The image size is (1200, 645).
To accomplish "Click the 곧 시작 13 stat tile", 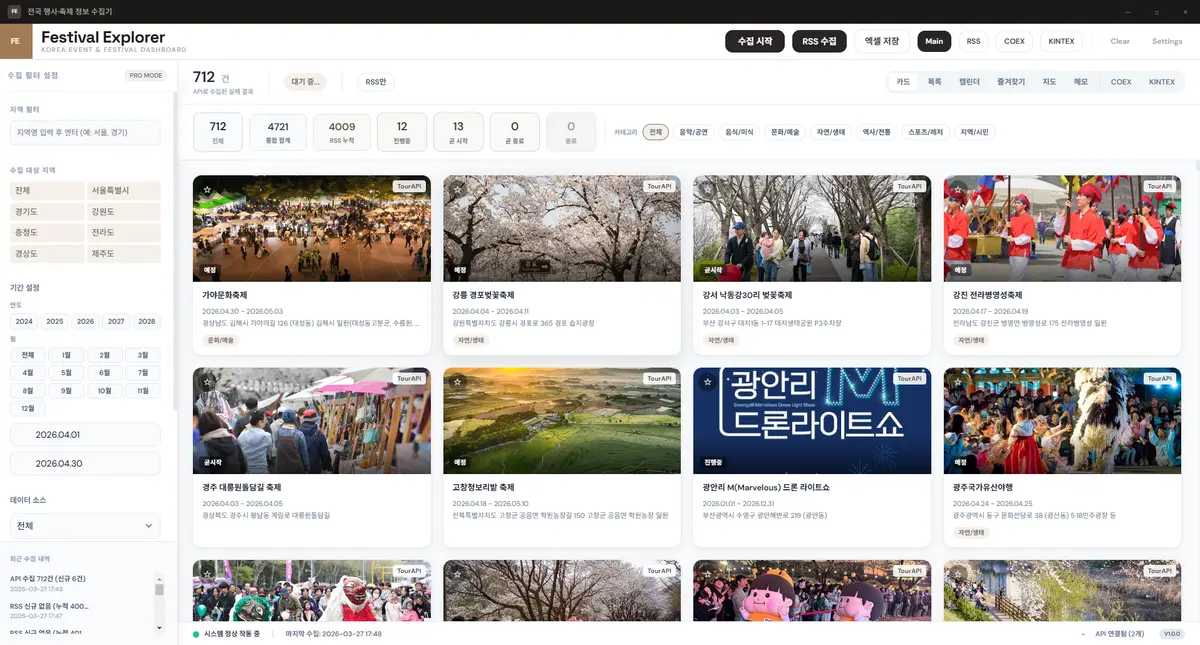I will pyautogui.click(x=458, y=132).
